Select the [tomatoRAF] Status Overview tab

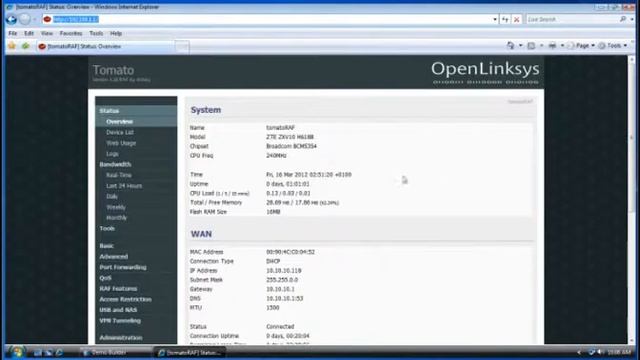(x=105, y=47)
